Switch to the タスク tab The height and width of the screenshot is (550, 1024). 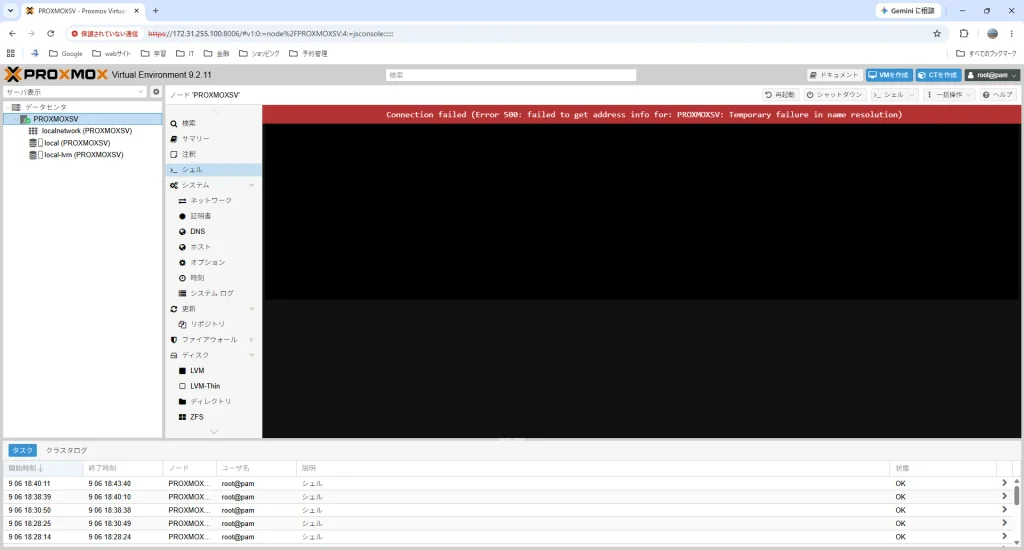(x=22, y=450)
